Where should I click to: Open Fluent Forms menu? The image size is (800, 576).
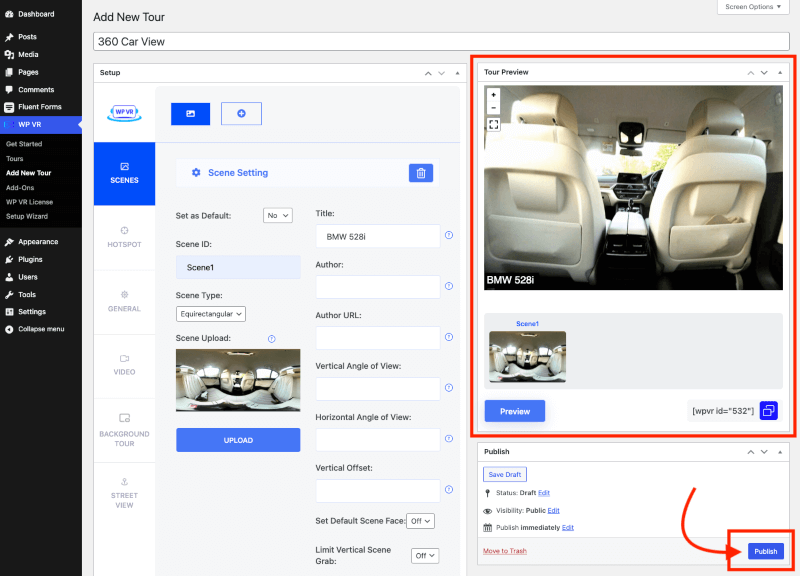(40, 107)
